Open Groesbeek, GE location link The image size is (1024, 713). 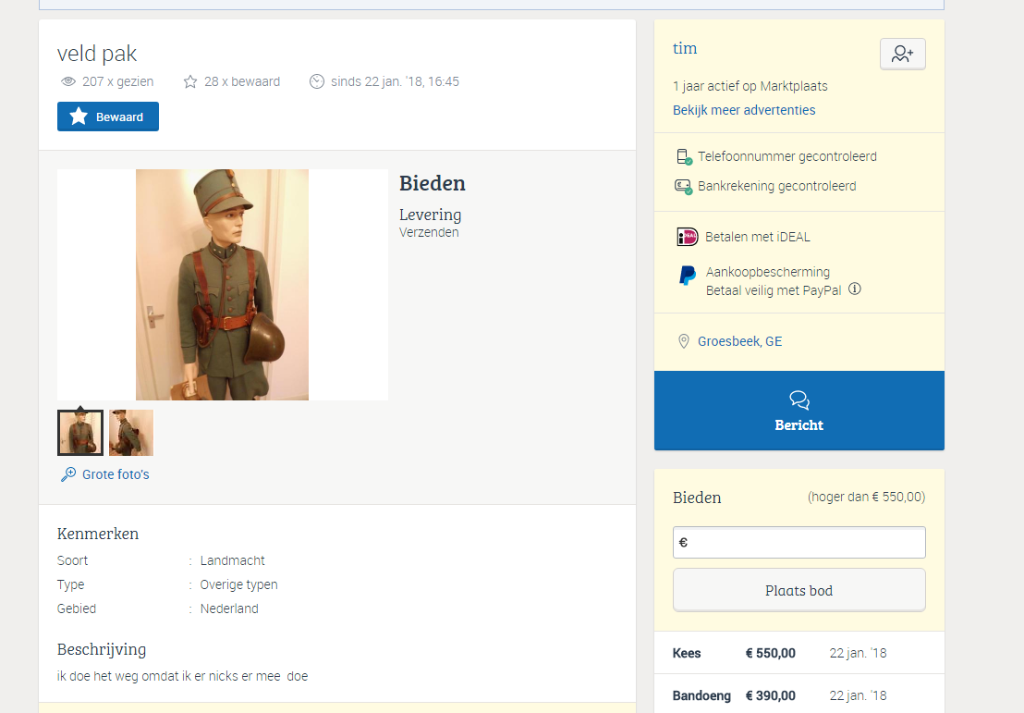[740, 341]
